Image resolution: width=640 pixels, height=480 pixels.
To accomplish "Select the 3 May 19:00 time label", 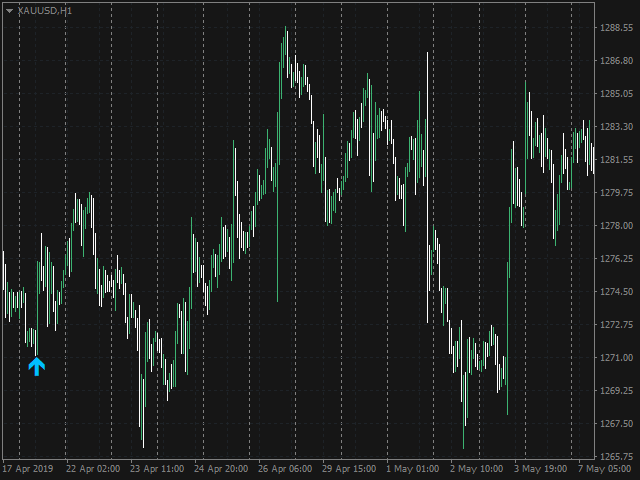I will (x=540, y=469).
